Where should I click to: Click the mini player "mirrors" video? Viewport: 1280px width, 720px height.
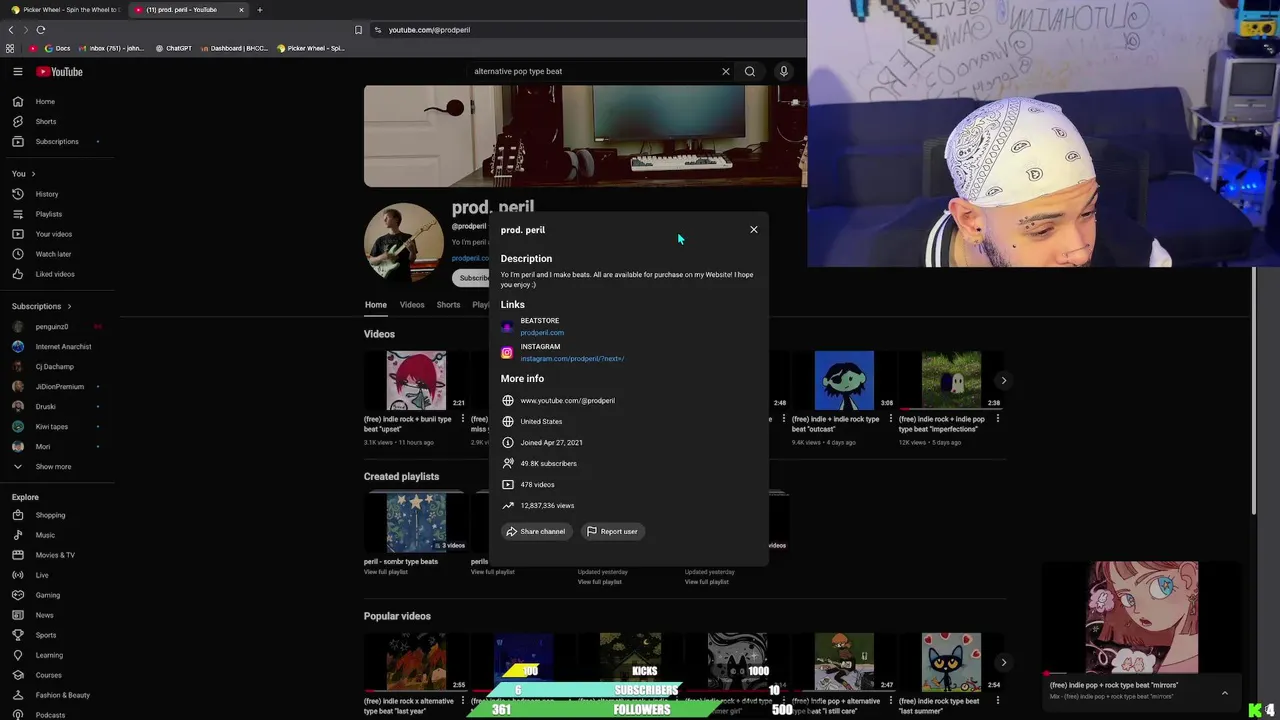point(1142,618)
